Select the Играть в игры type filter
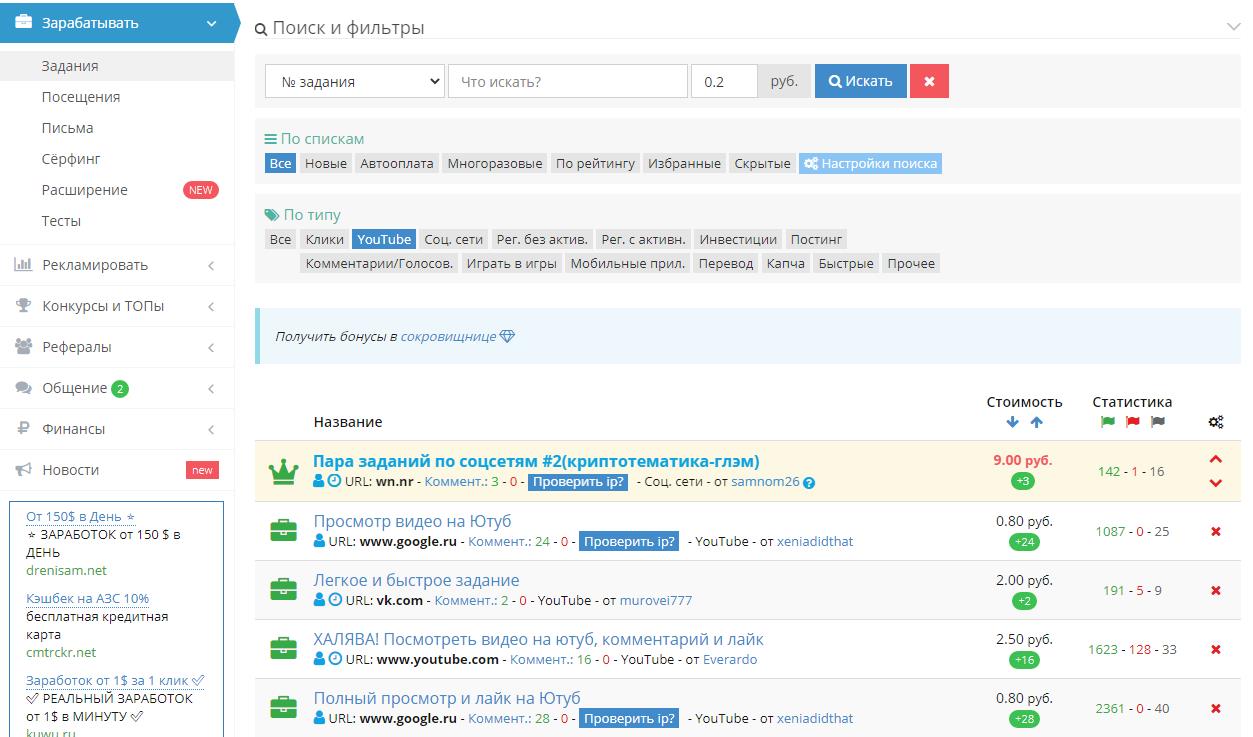This screenshot has height=737, width=1253. pyautogui.click(x=512, y=263)
